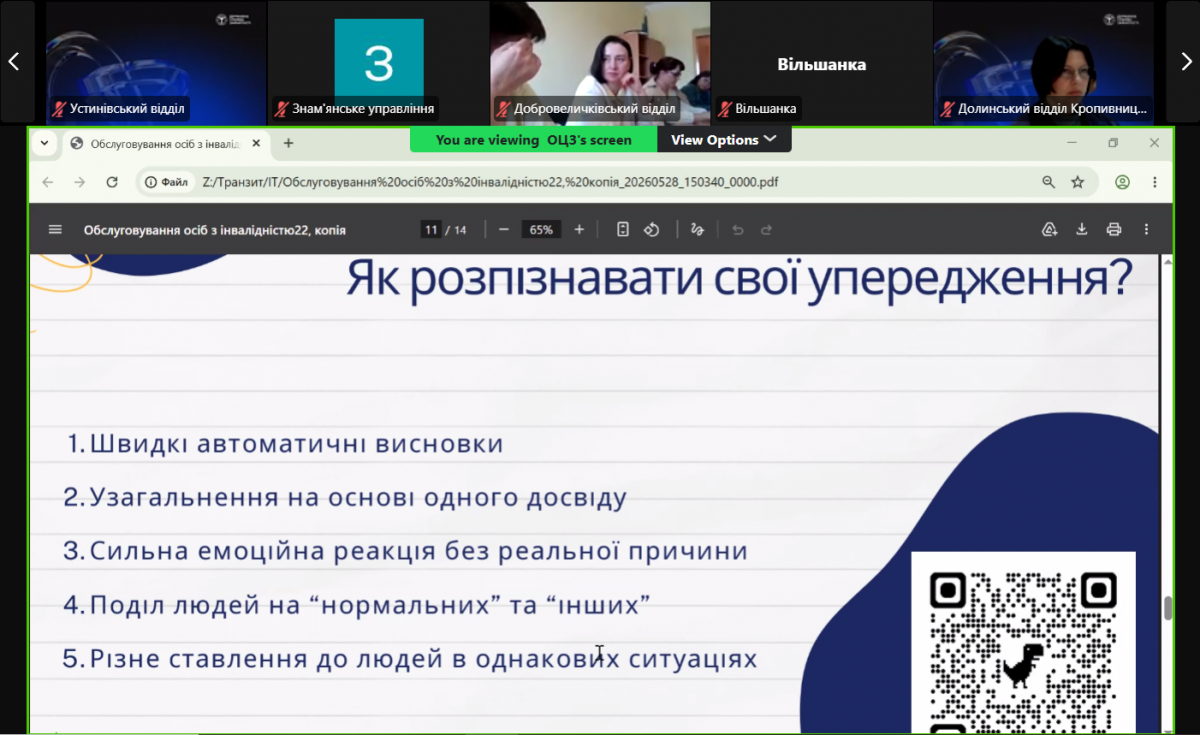Viewport: 1200px width, 735px height.
Task: Download the PDF file
Action: [1082, 230]
